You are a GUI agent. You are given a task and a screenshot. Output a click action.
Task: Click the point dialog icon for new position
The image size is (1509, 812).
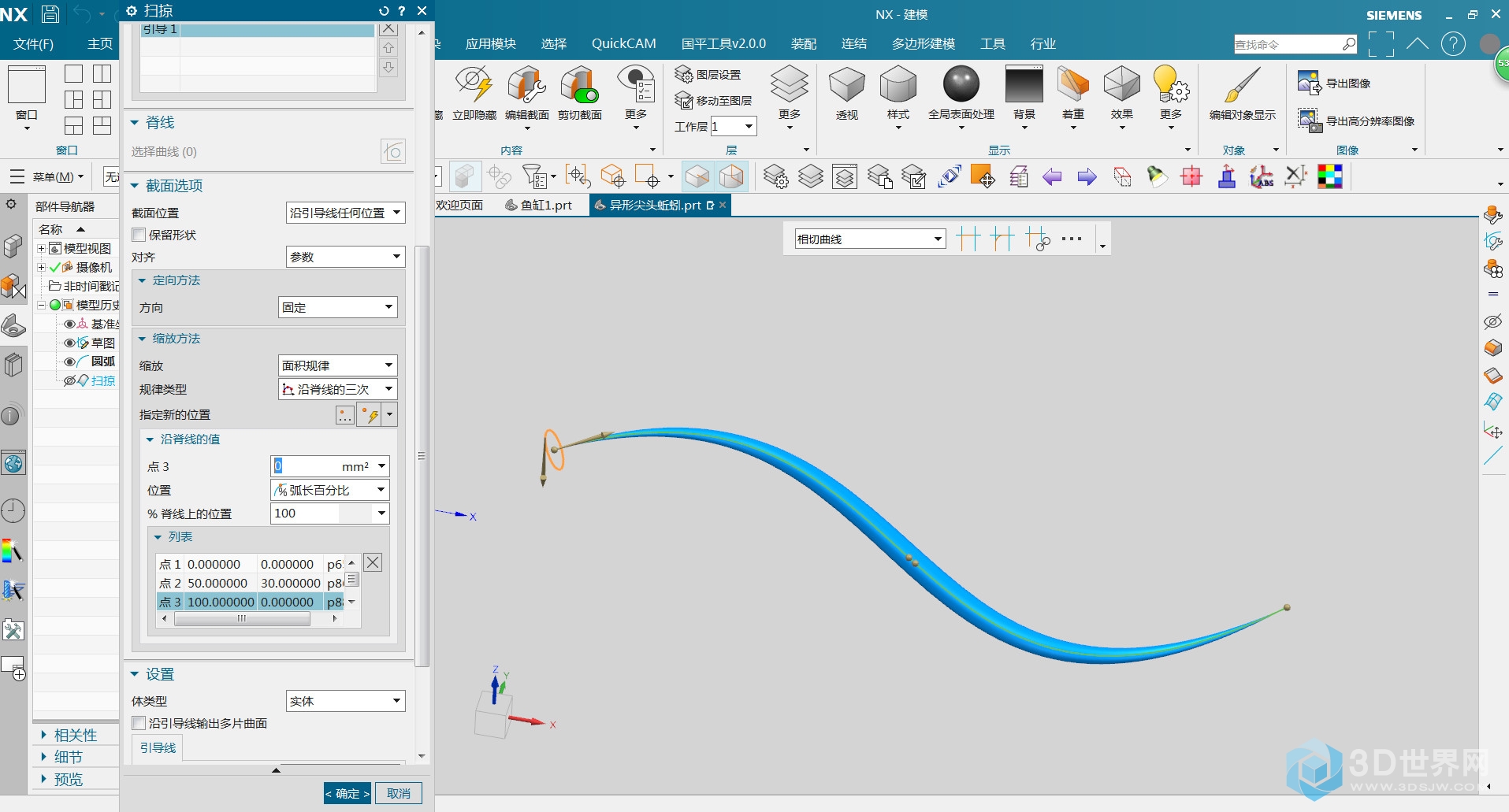click(345, 415)
